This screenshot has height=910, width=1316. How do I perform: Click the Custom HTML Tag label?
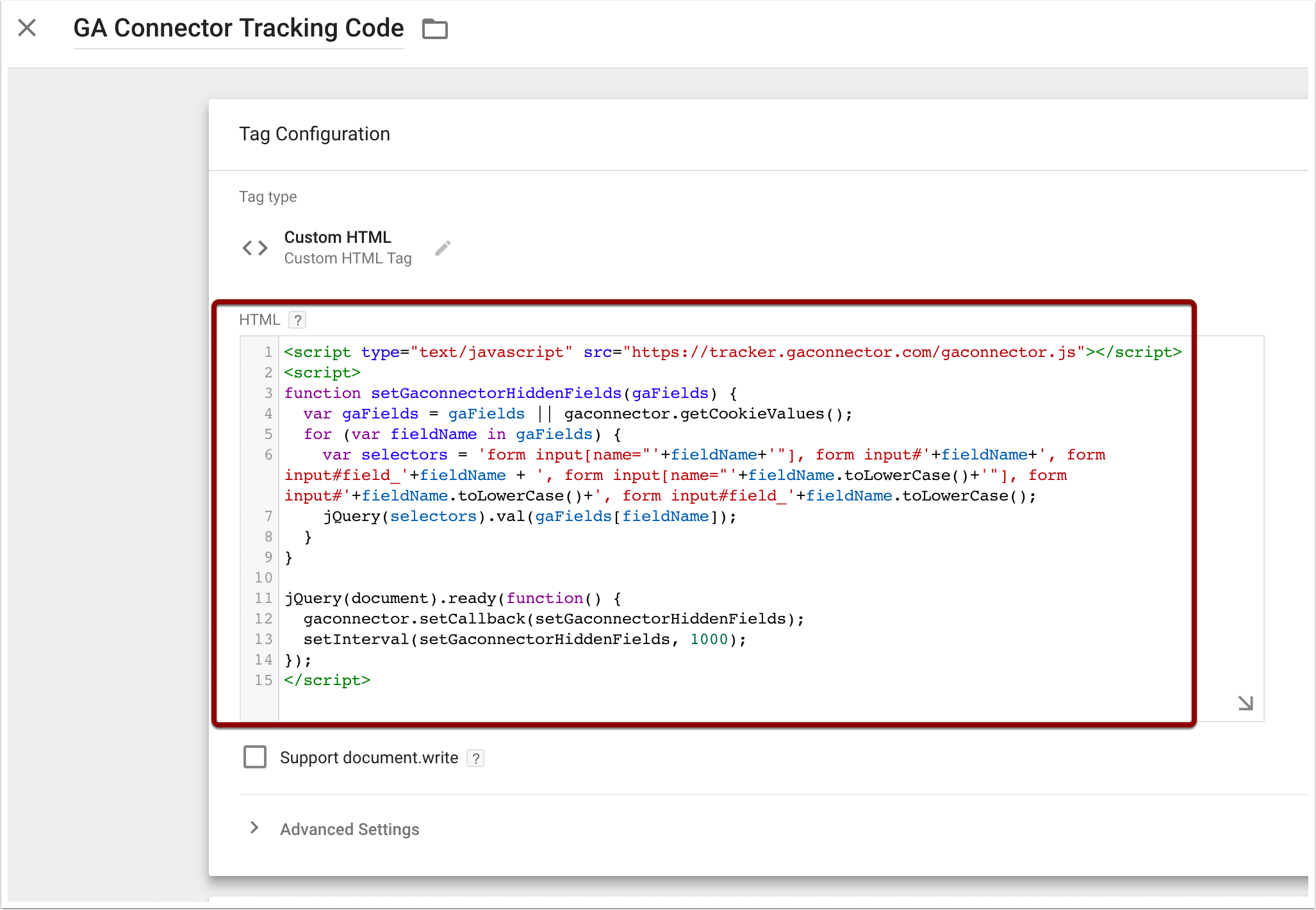(348, 258)
